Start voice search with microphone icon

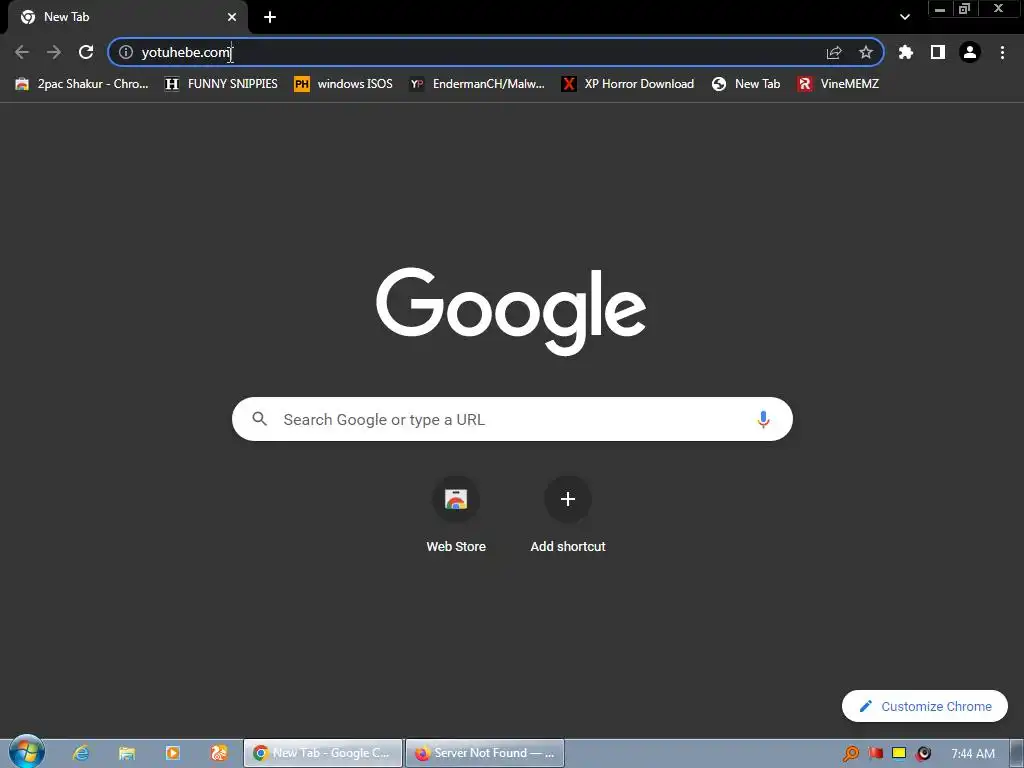[763, 419]
